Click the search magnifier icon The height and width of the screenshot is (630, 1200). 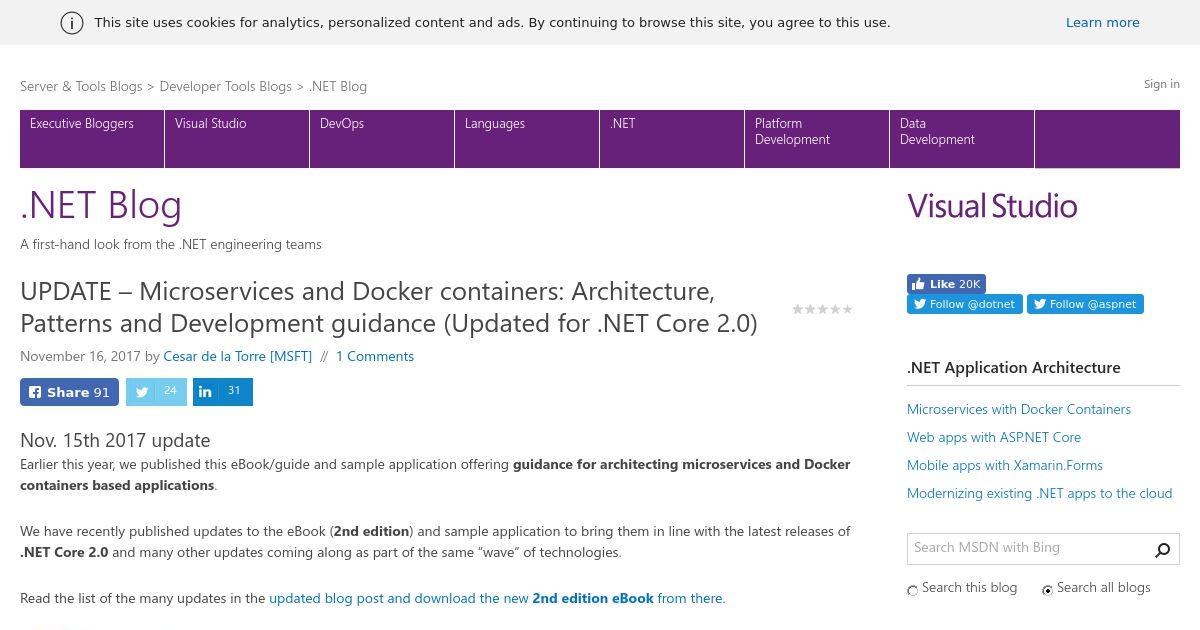click(1162, 549)
